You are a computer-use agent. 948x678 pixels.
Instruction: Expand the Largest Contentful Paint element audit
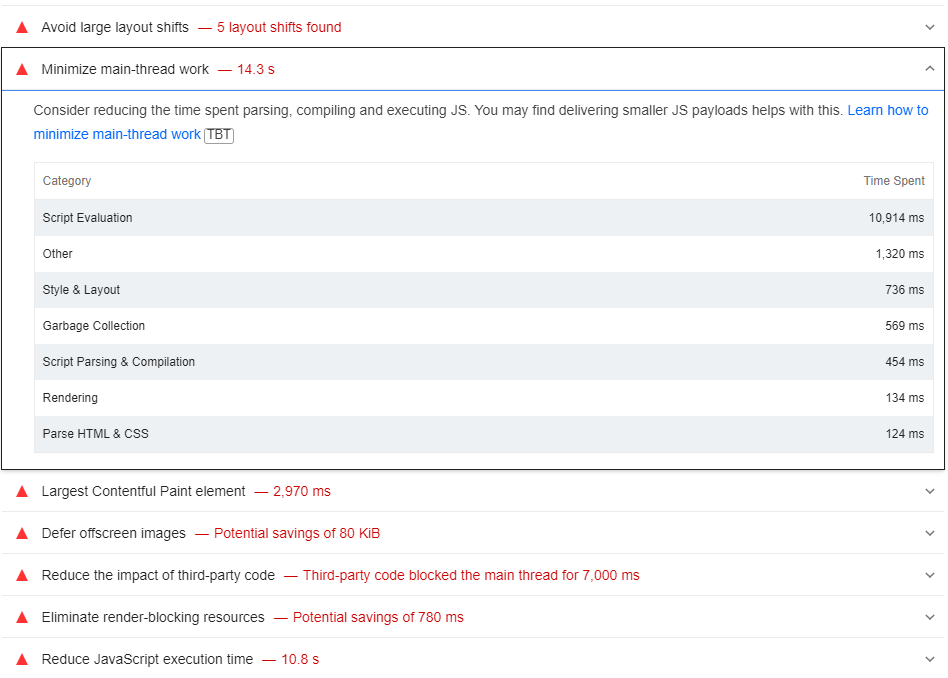coord(931,491)
